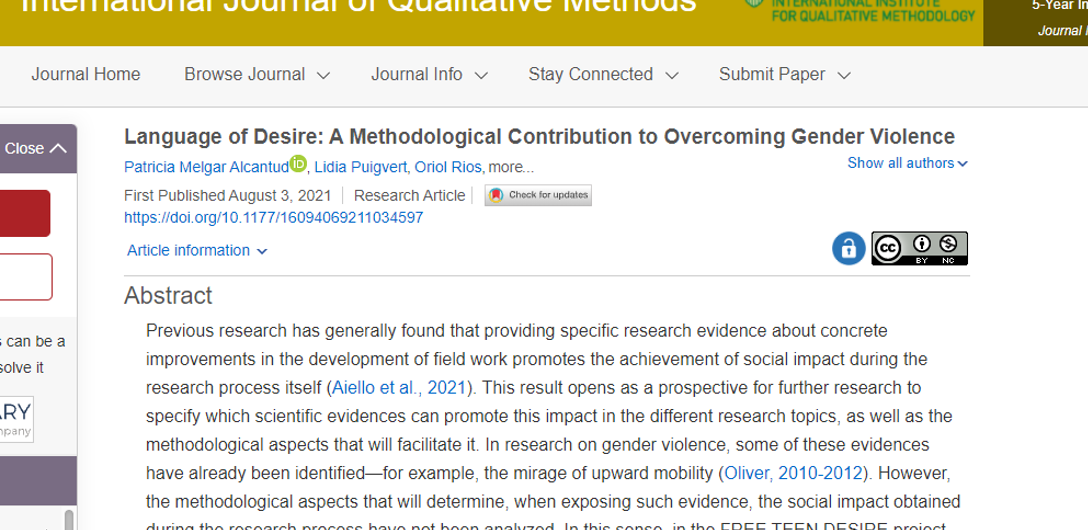Image resolution: width=1088 pixels, height=530 pixels.
Task: Open the Aiello et al., 2021 citation
Action: click(x=399, y=388)
